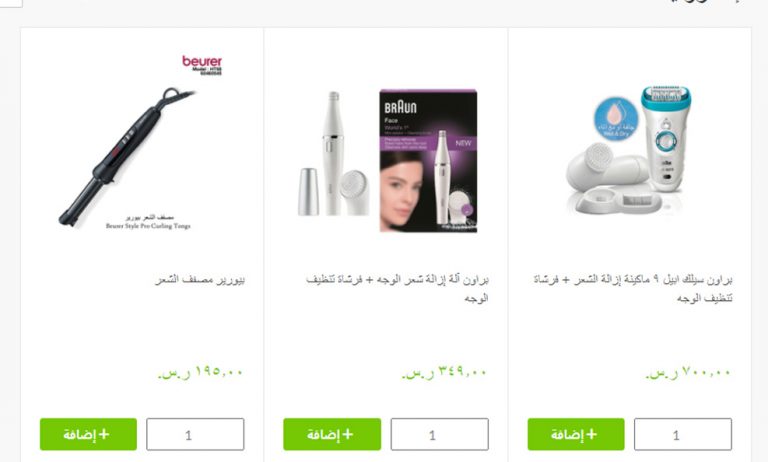Click the plus icon on the Silk-épil 9 add button

(592, 434)
